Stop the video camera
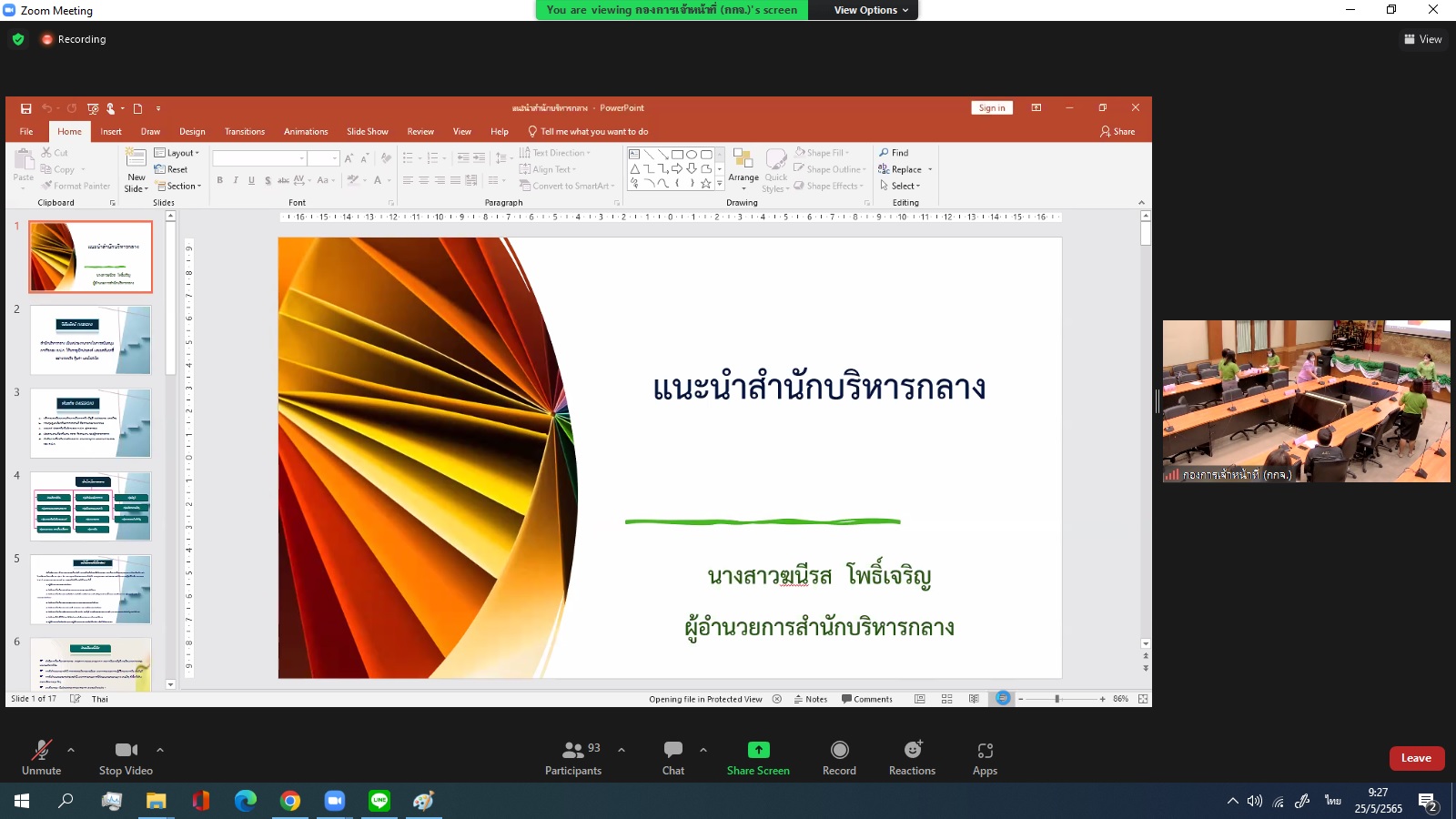Screen dimensions: 1456x819 (126, 757)
